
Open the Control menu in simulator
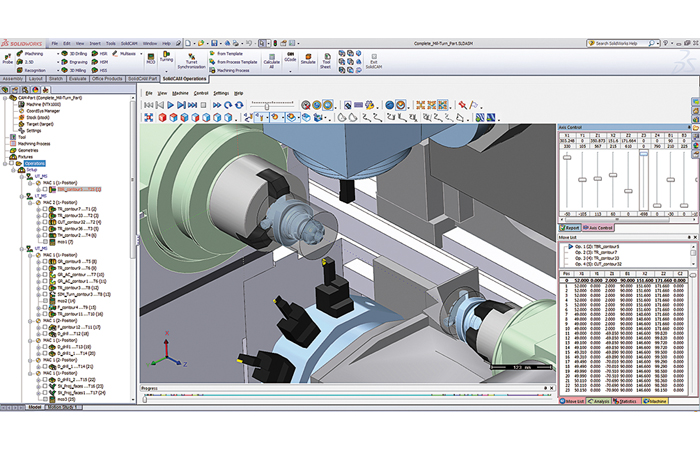[201, 93]
